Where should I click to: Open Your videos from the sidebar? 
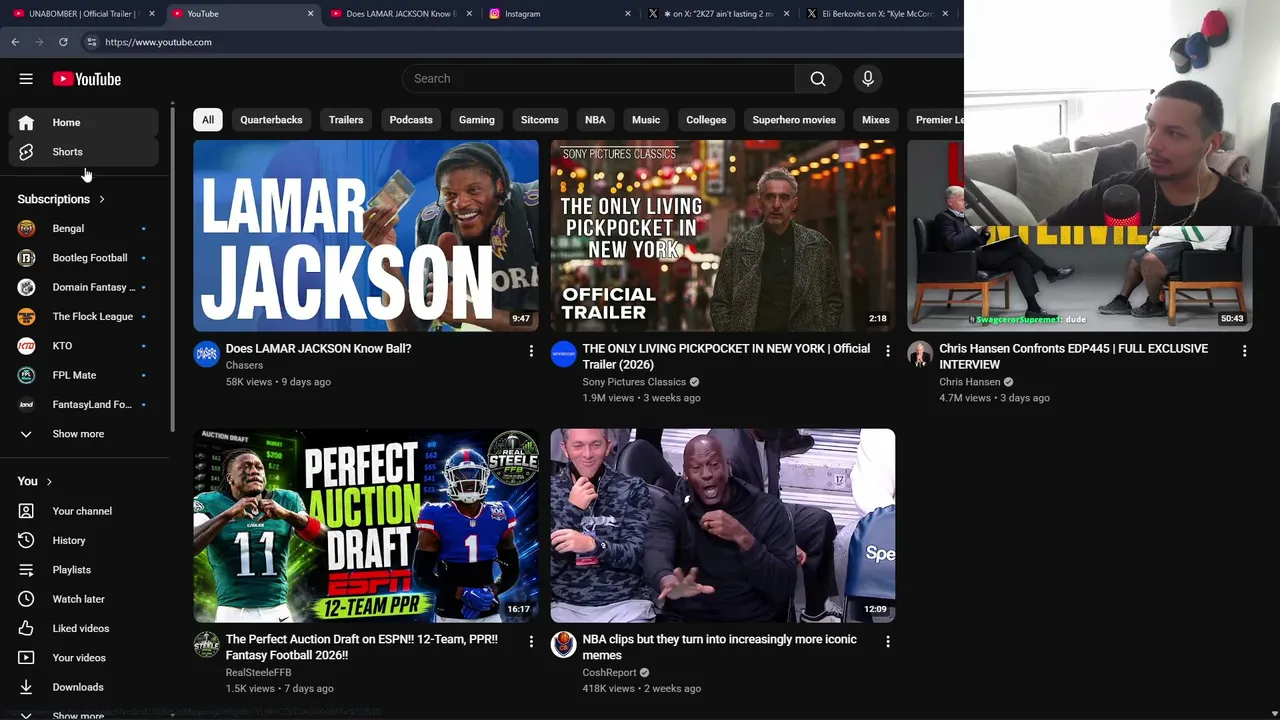(x=84, y=658)
